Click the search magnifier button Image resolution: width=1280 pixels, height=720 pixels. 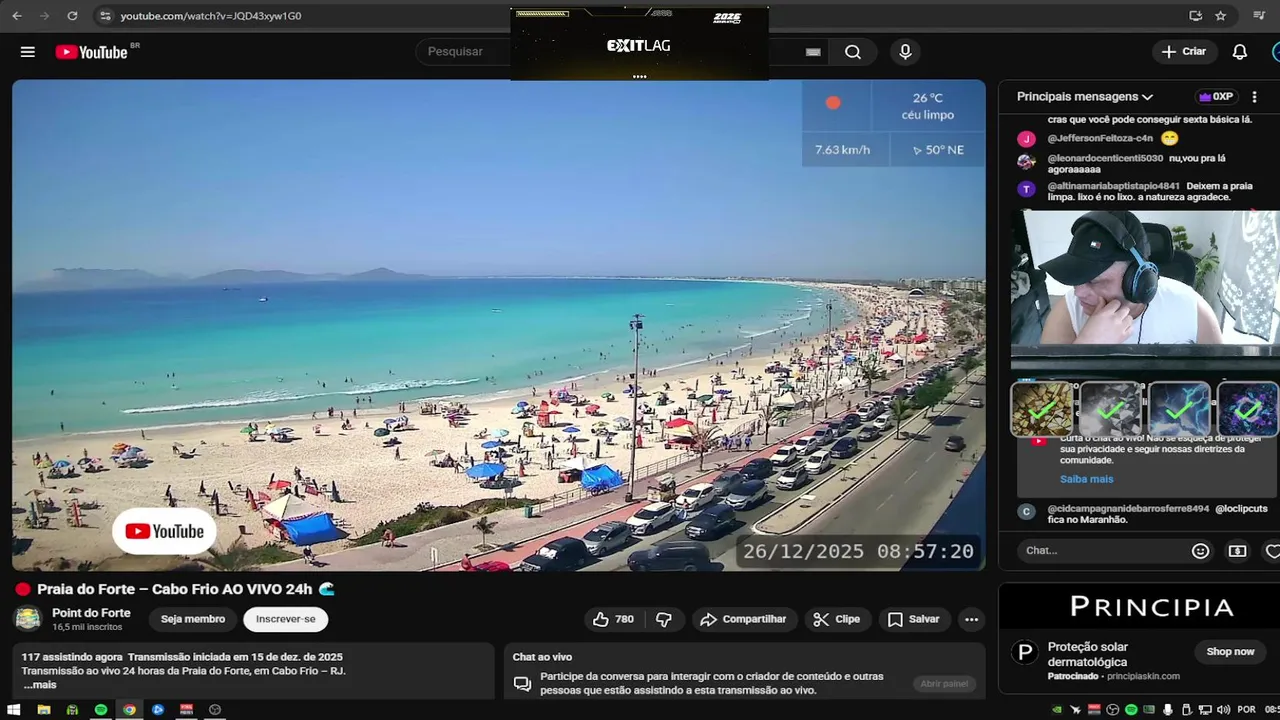(x=853, y=52)
